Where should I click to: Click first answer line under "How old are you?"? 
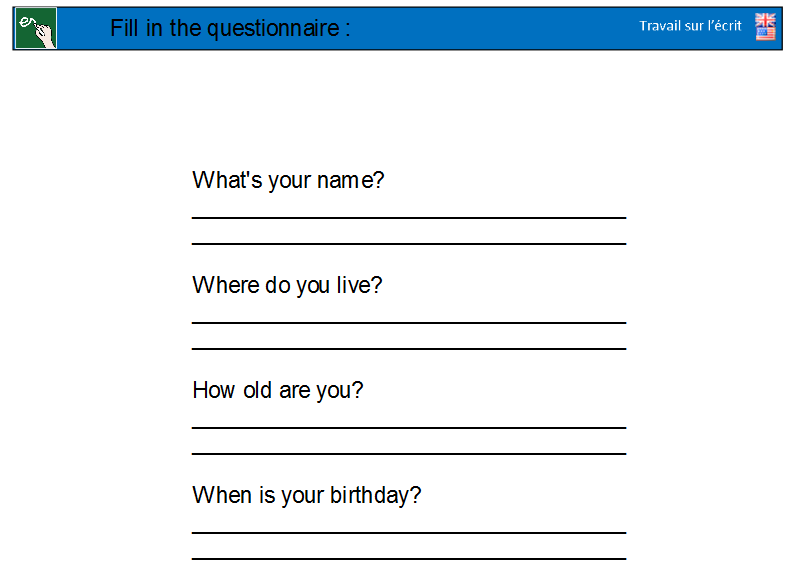point(408,426)
